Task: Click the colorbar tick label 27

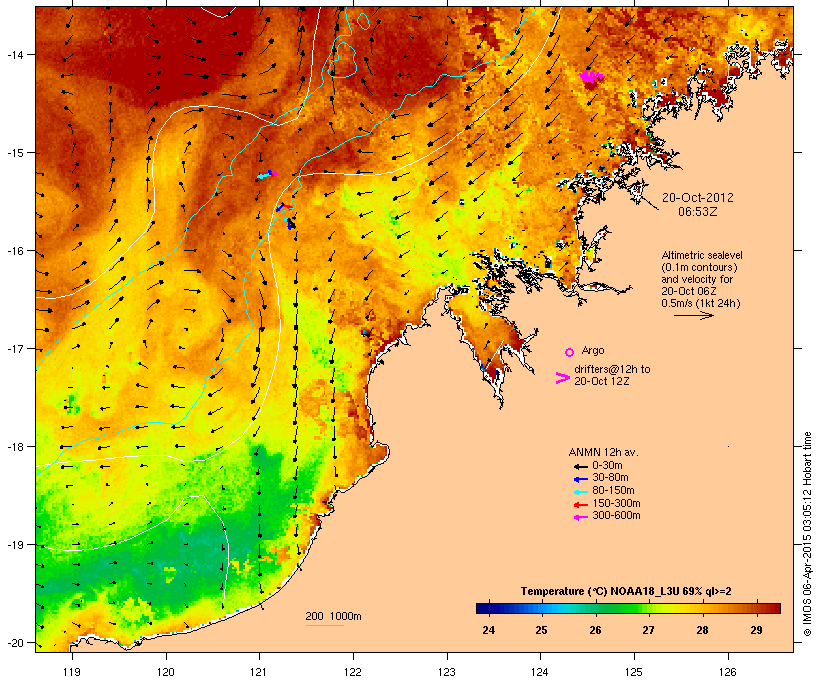Action: 648,630
